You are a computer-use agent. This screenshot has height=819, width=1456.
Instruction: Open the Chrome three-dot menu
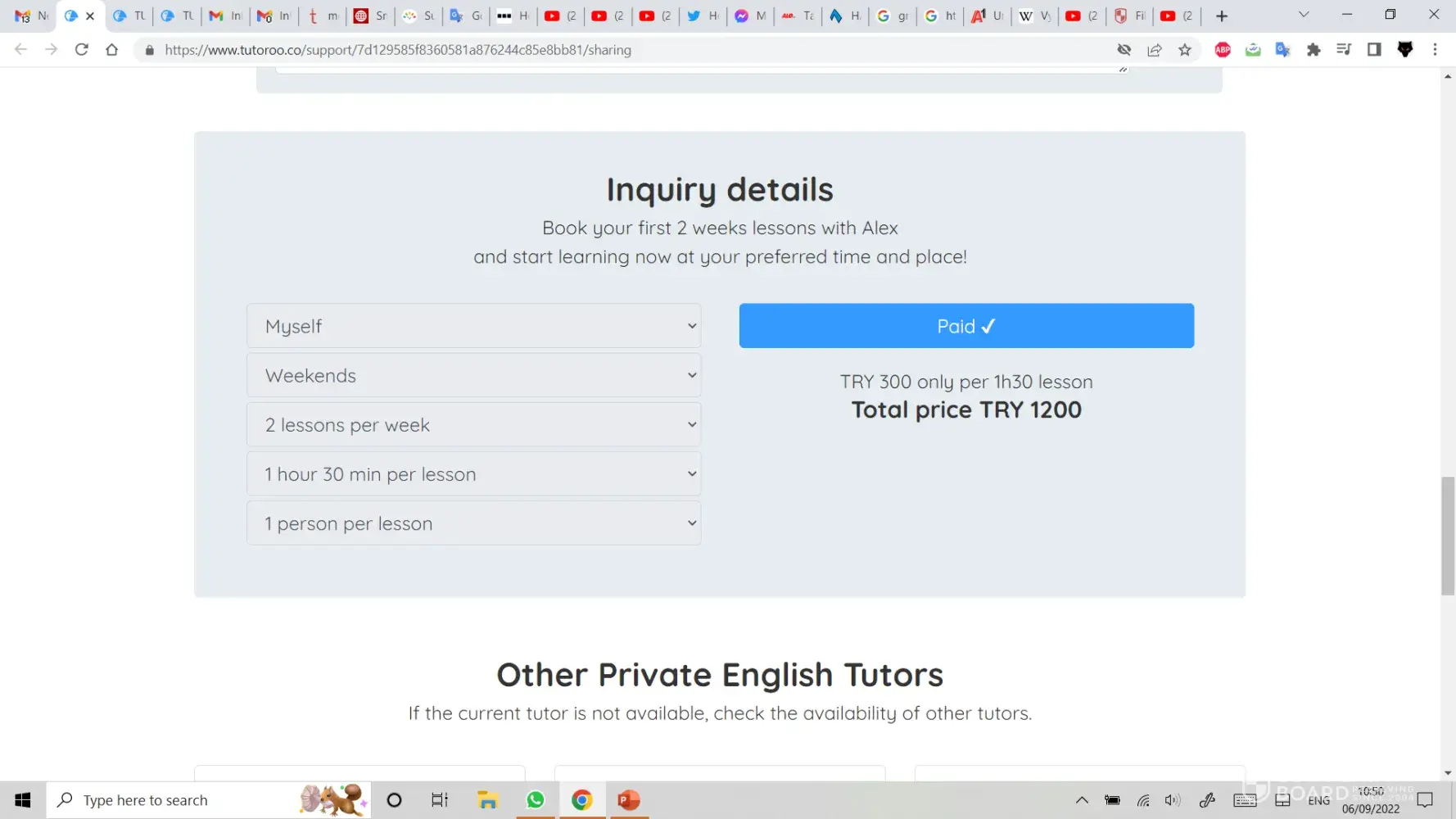(1435, 50)
